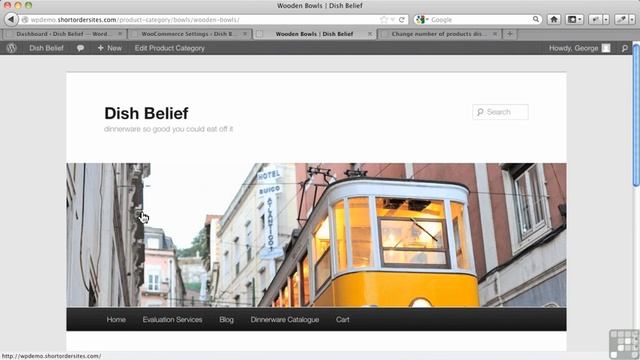The height and width of the screenshot is (360, 640).
Task: Open a new browser tab with plus
Action: 509,34
